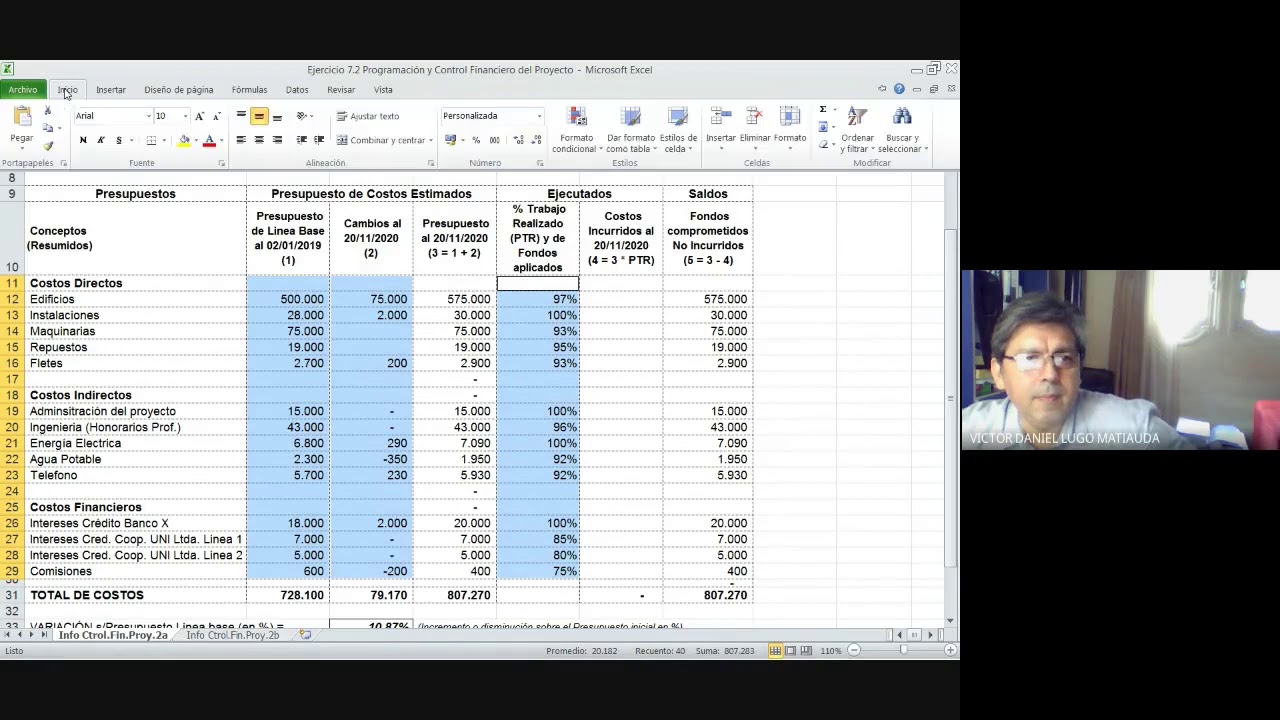
Task: Decrease decimal places
Action: coord(535,140)
